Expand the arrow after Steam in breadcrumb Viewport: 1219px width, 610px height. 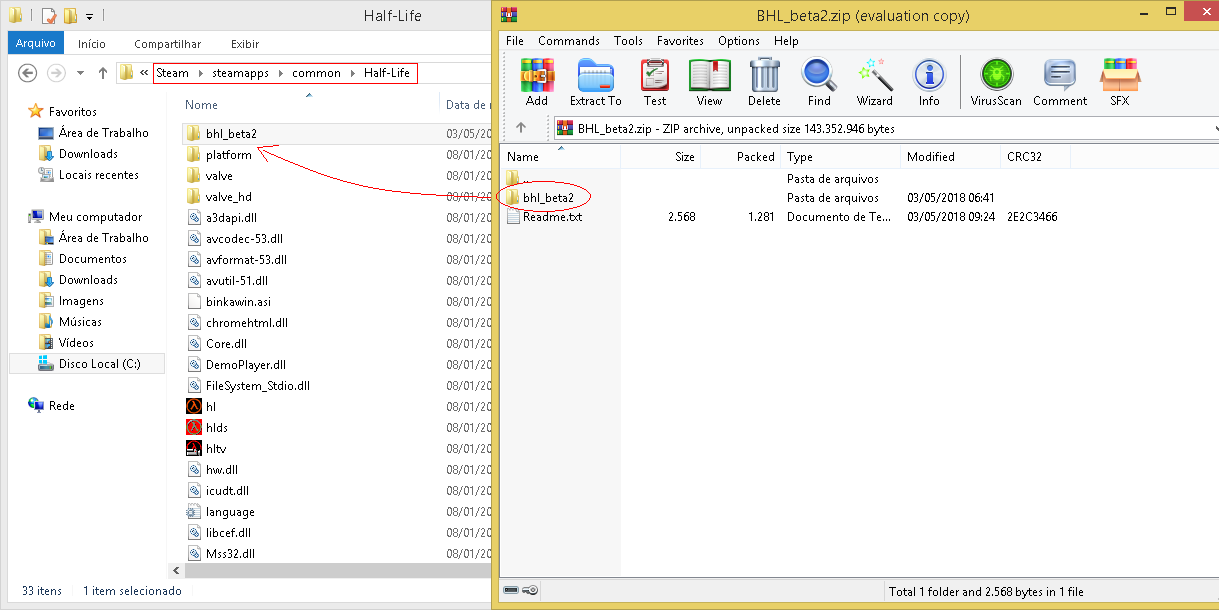click(x=200, y=73)
